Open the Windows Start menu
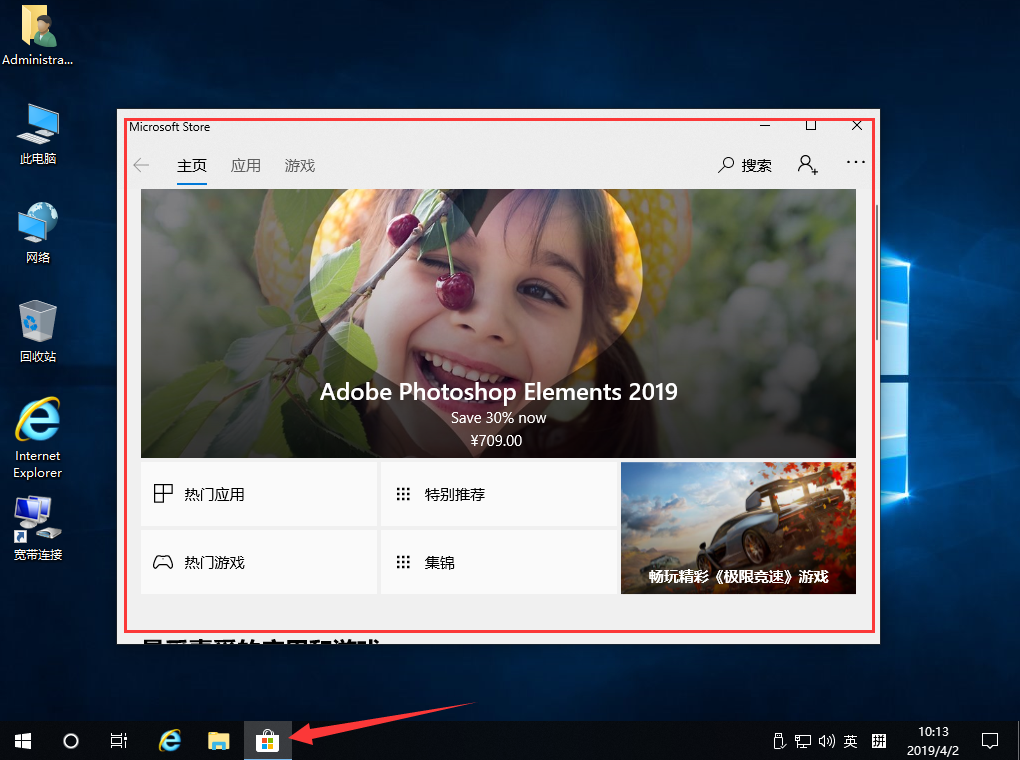Image resolution: width=1020 pixels, height=760 pixels. (x=23, y=740)
